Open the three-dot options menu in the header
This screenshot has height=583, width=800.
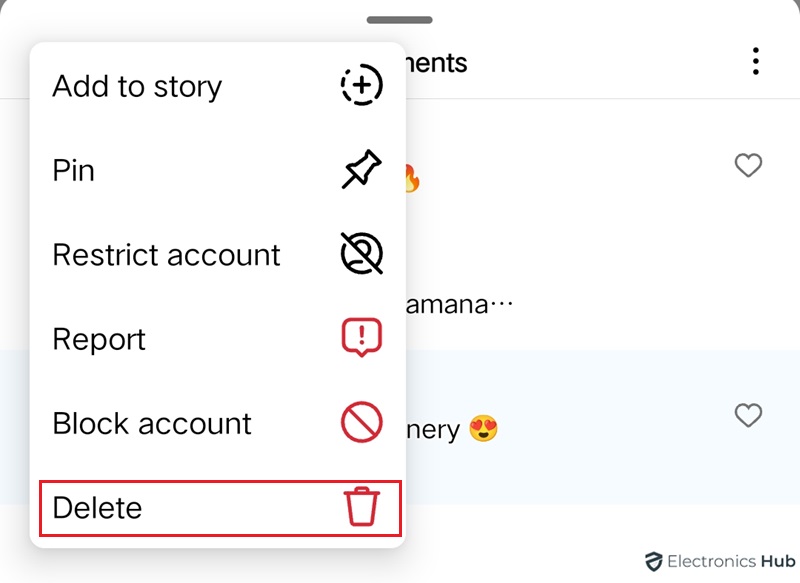(x=756, y=61)
